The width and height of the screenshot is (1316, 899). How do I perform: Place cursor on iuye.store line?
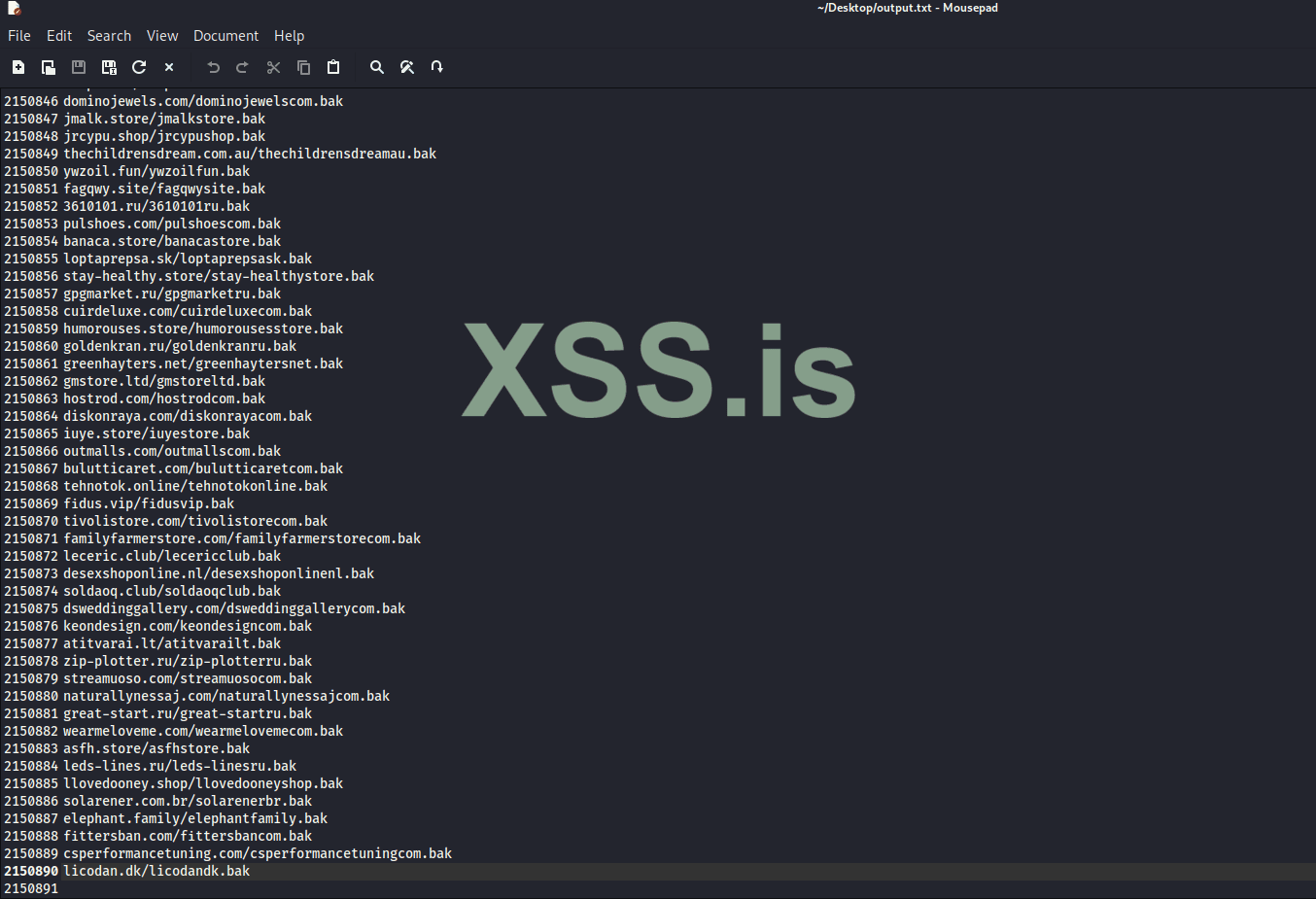[156, 433]
